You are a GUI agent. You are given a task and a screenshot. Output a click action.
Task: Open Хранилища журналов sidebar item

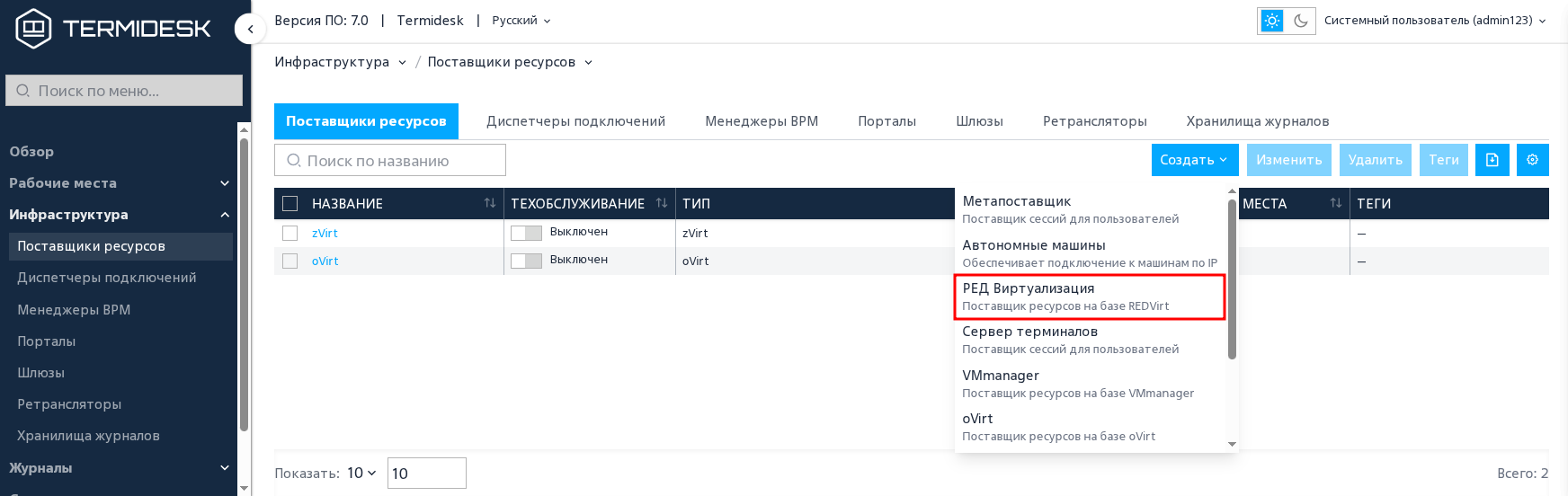click(120, 436)
